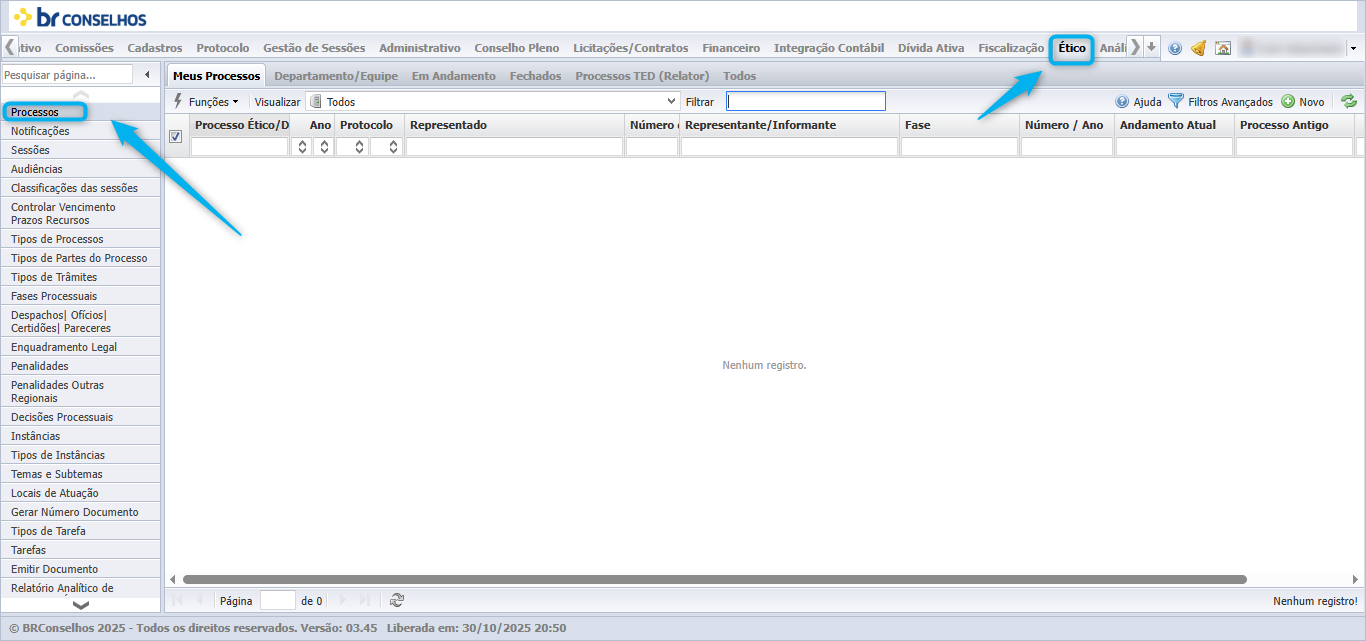Open the Financeiro module menu

coord(731,48)
